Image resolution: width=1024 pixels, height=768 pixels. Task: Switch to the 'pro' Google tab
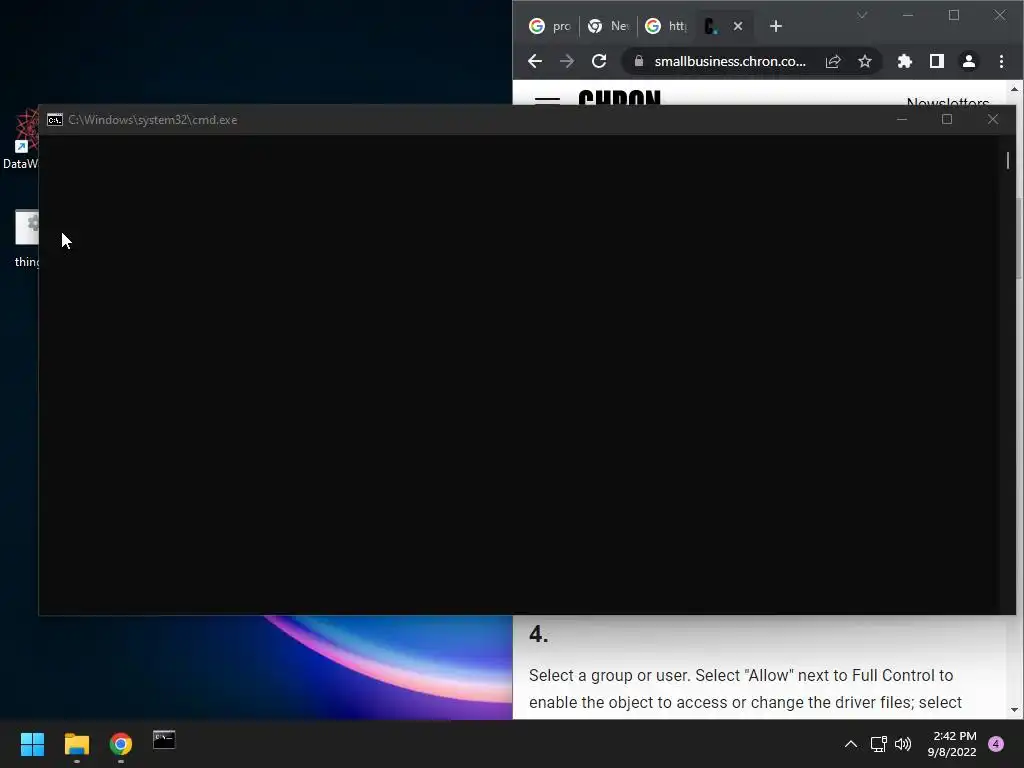[x=549, y=26]
